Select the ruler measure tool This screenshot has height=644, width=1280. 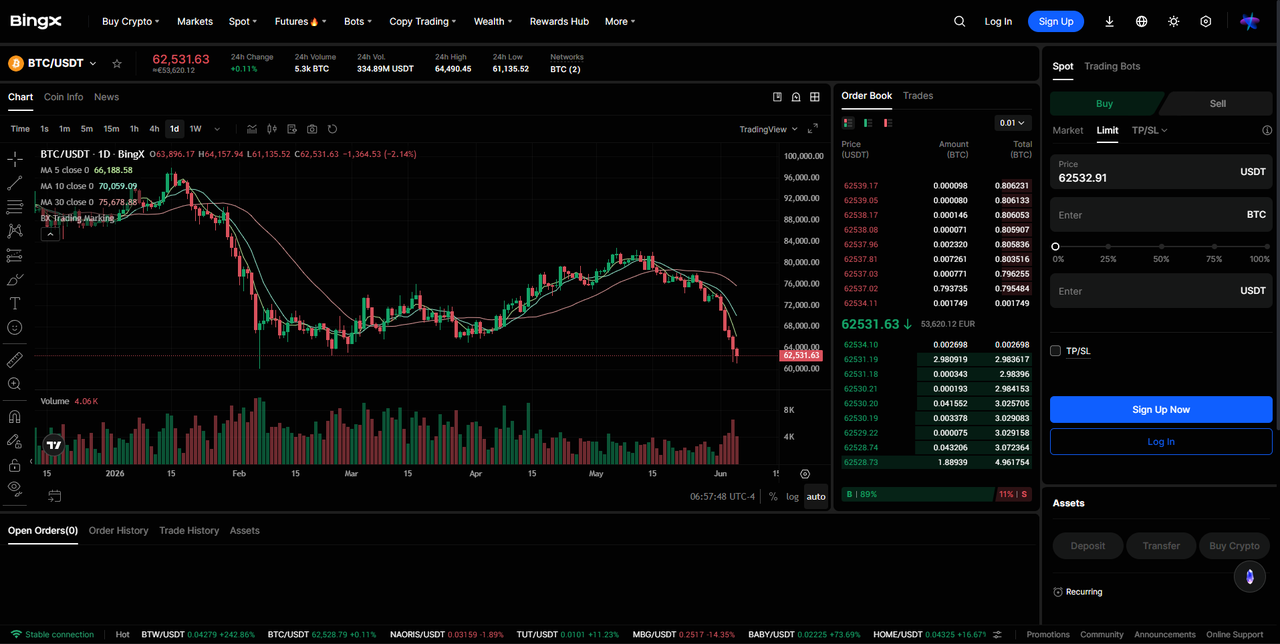point(15,359)
